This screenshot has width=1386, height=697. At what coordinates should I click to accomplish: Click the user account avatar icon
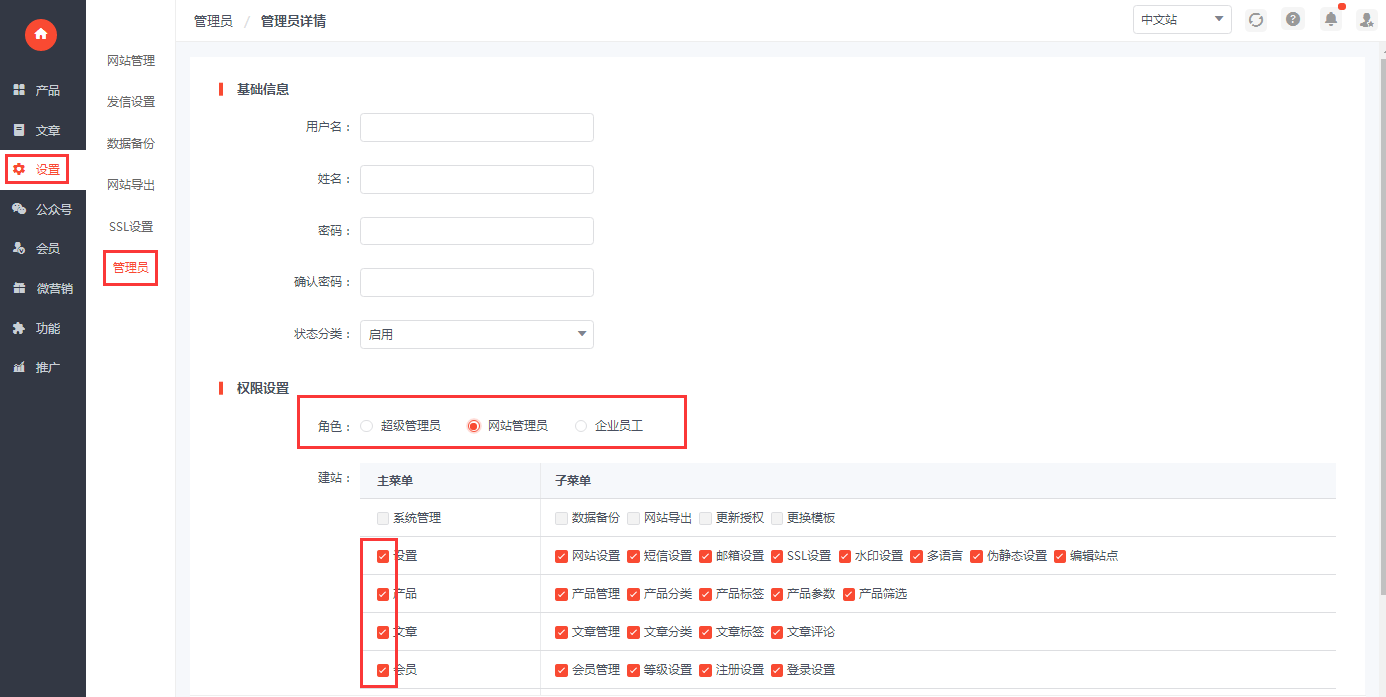point(1366,20)
